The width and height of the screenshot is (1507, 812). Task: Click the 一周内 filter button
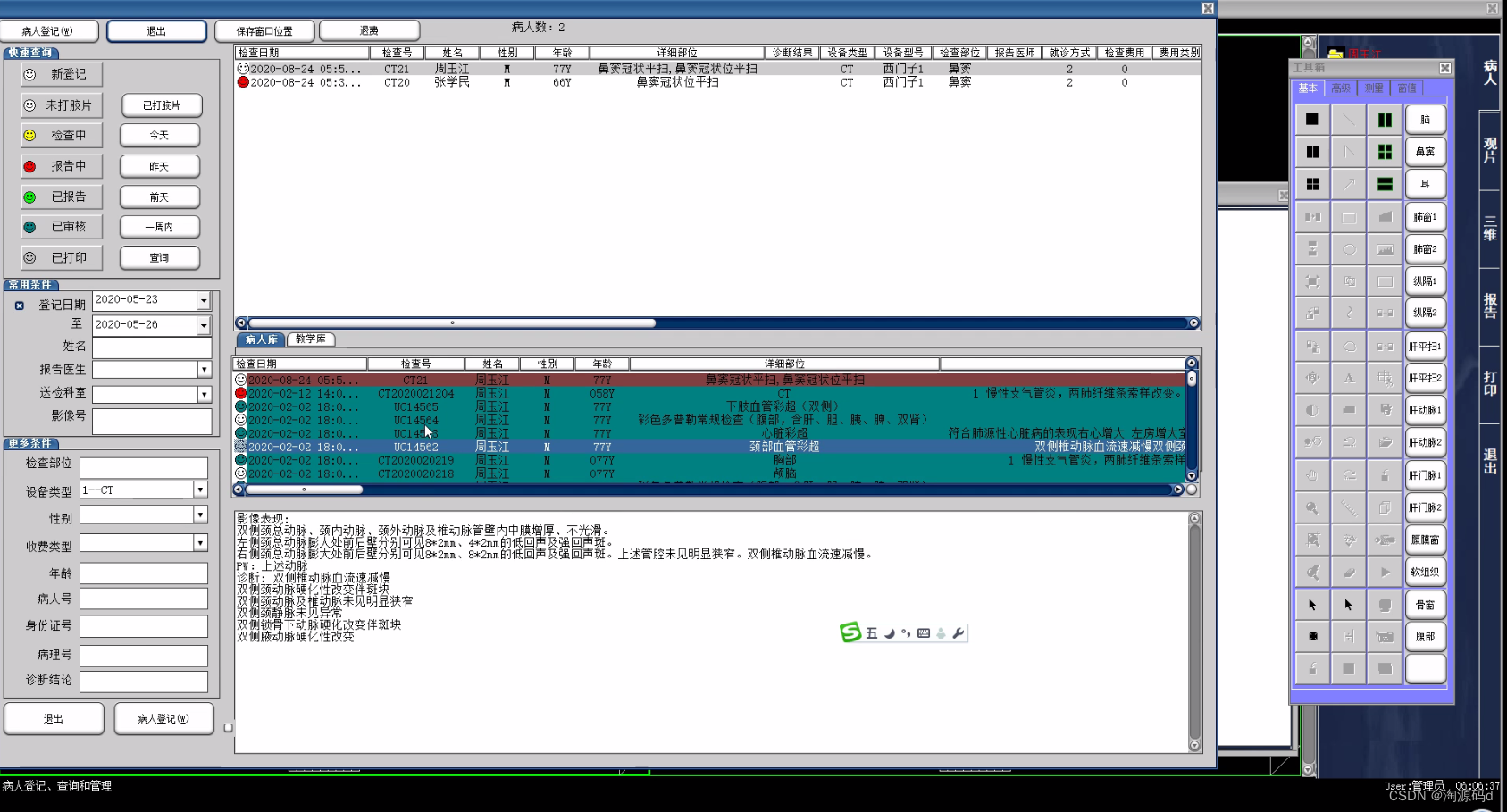point(160,227)
